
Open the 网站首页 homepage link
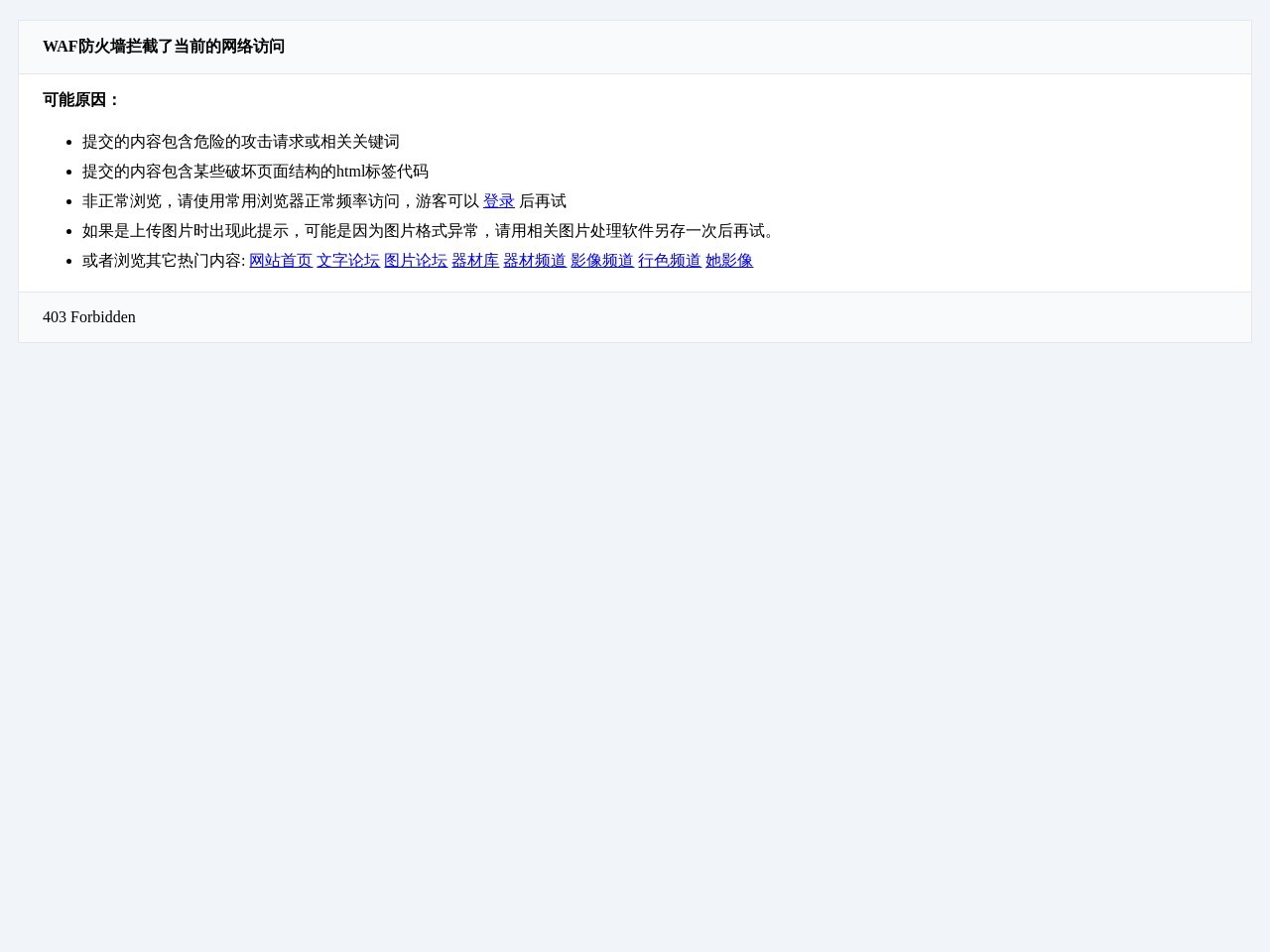[x=280, y=261]
